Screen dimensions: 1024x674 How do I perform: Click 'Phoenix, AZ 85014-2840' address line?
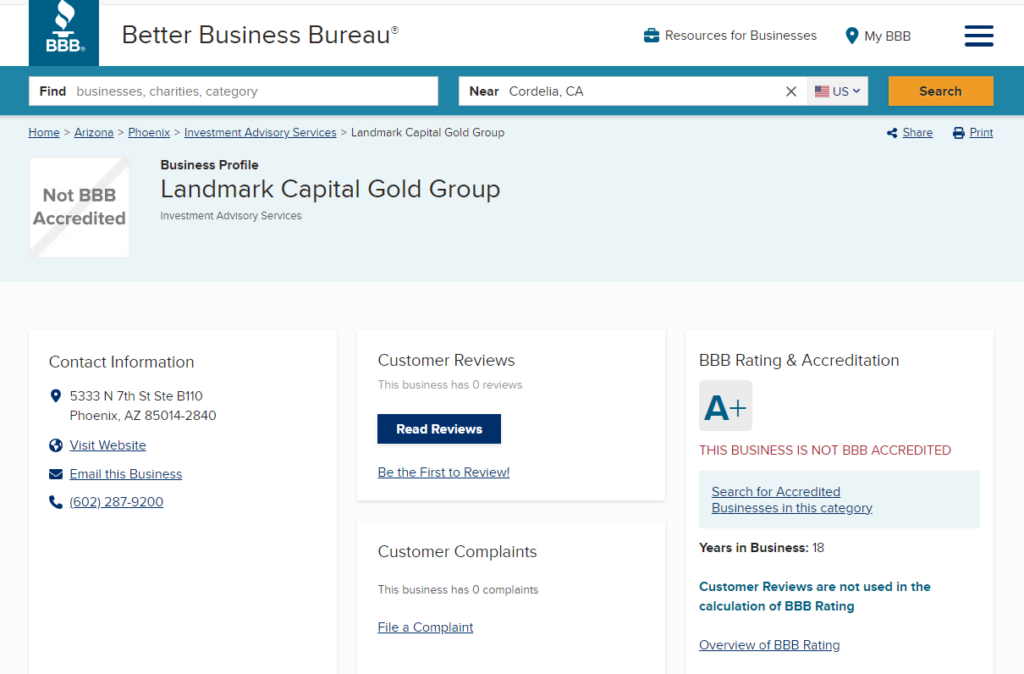143,415
